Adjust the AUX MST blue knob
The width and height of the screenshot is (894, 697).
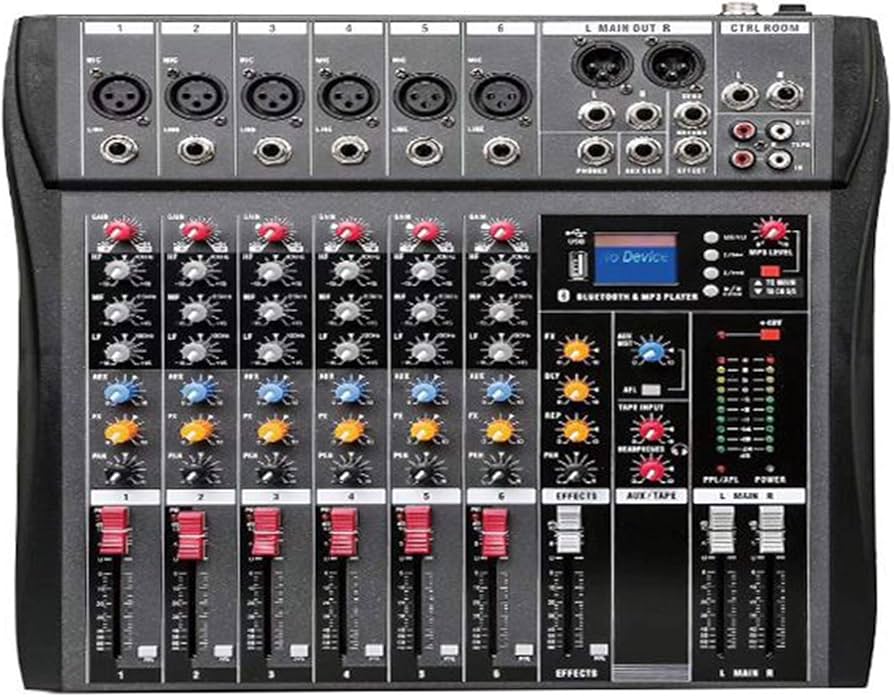(x=649, y=350)
